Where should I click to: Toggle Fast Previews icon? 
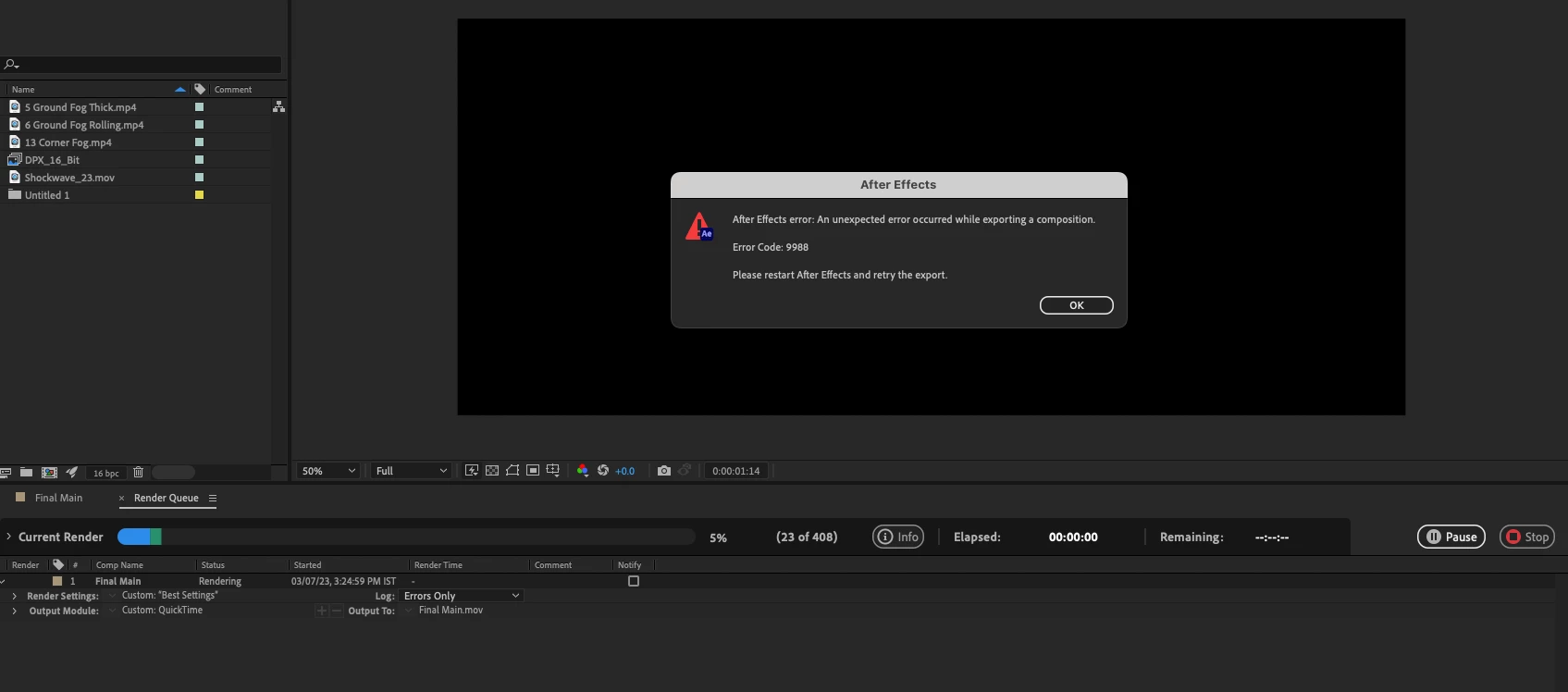pos(472,470)
